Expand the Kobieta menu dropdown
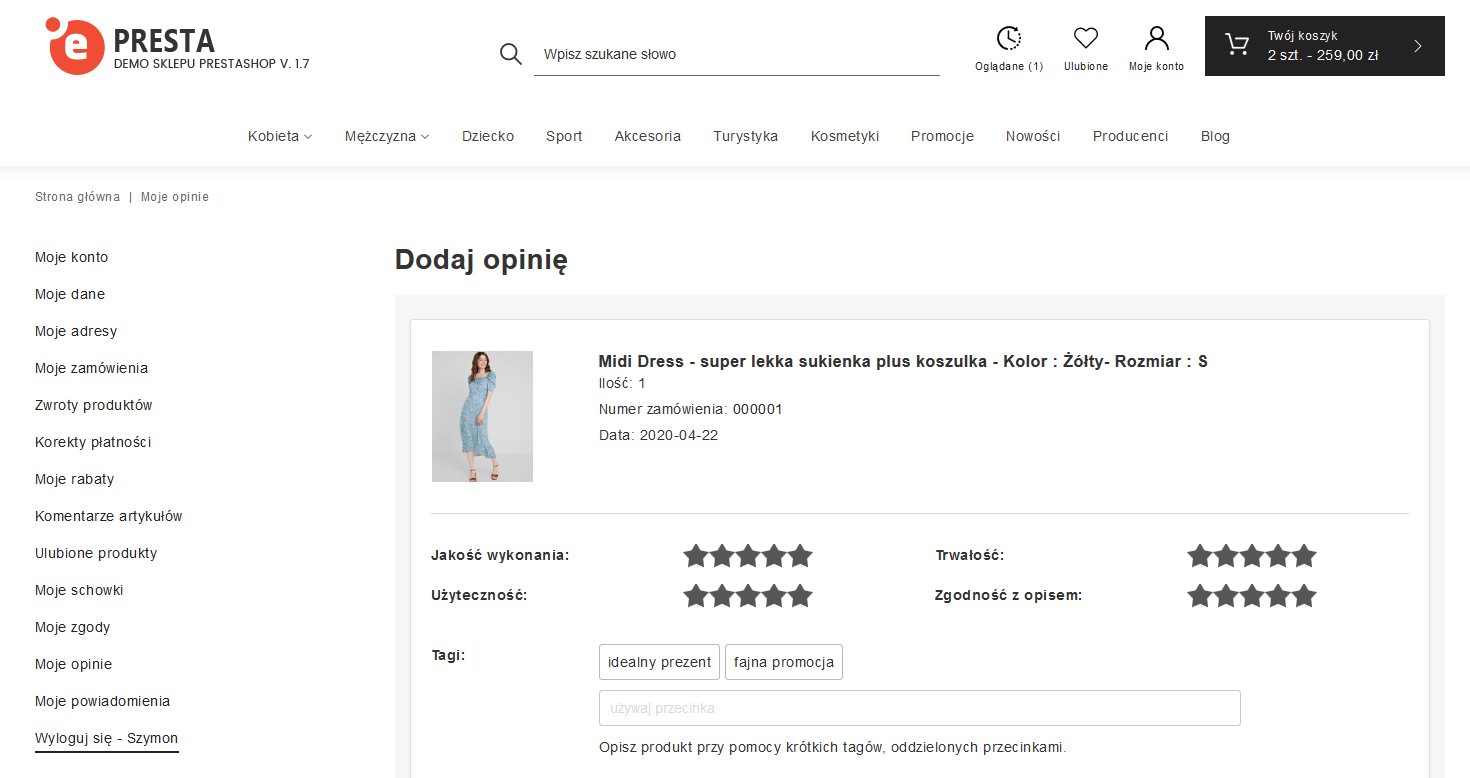Screen dimensions: 1470x778 280,136
